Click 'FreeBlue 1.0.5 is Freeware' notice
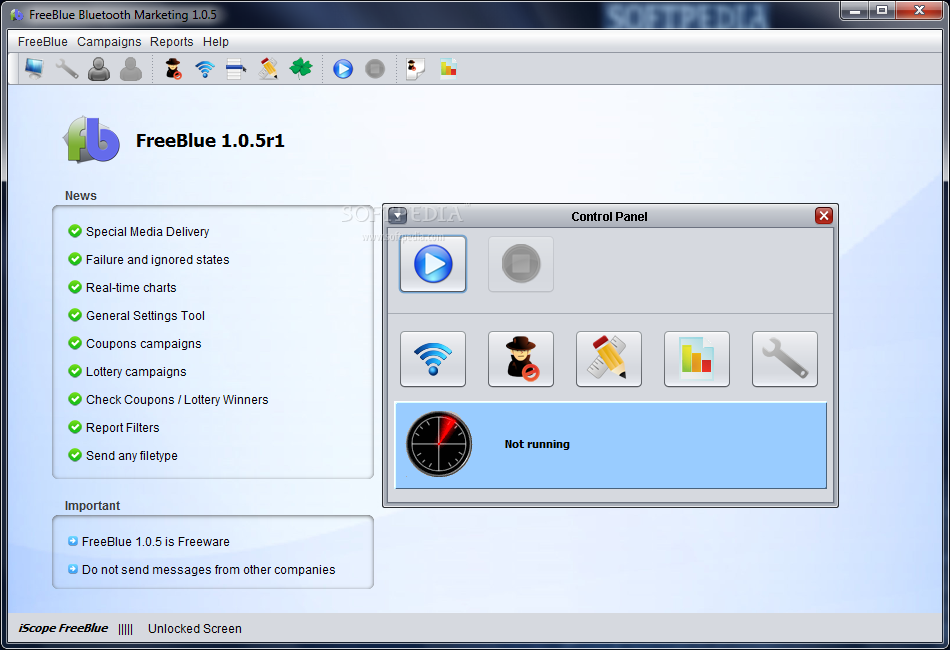Screen dimensions: 950x650 (x=156, y=542)
